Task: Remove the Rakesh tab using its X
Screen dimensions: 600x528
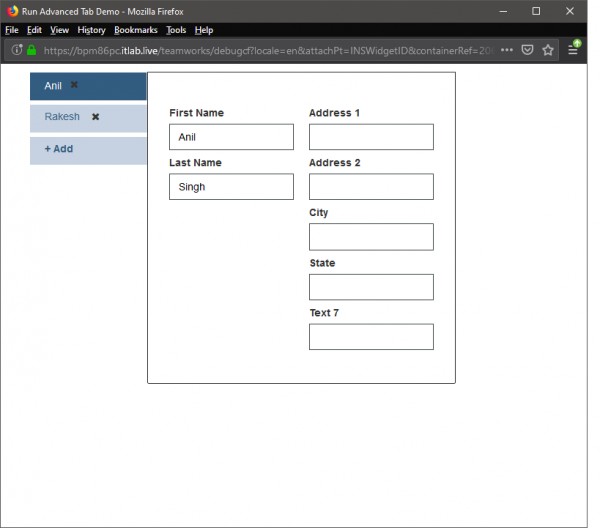Action: [x=95, y=117]
